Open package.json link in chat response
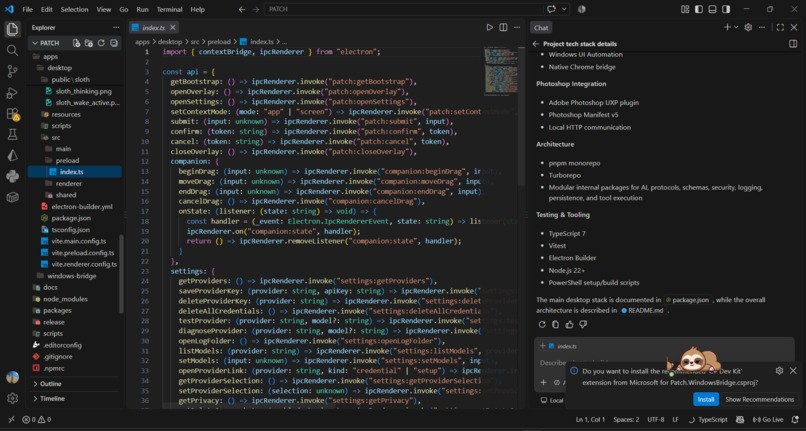The height and width of the screenshot is (431, 806). pyautogui.click(x=689, y=300)
